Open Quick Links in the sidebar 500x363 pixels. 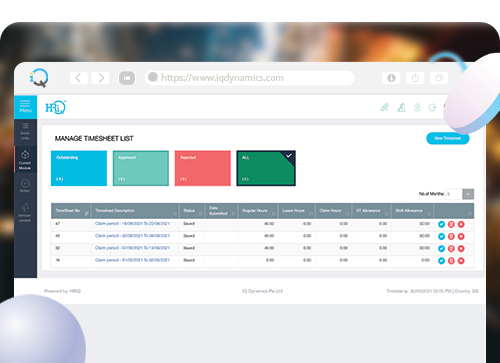pyautogui.click(x=25, y=131)
